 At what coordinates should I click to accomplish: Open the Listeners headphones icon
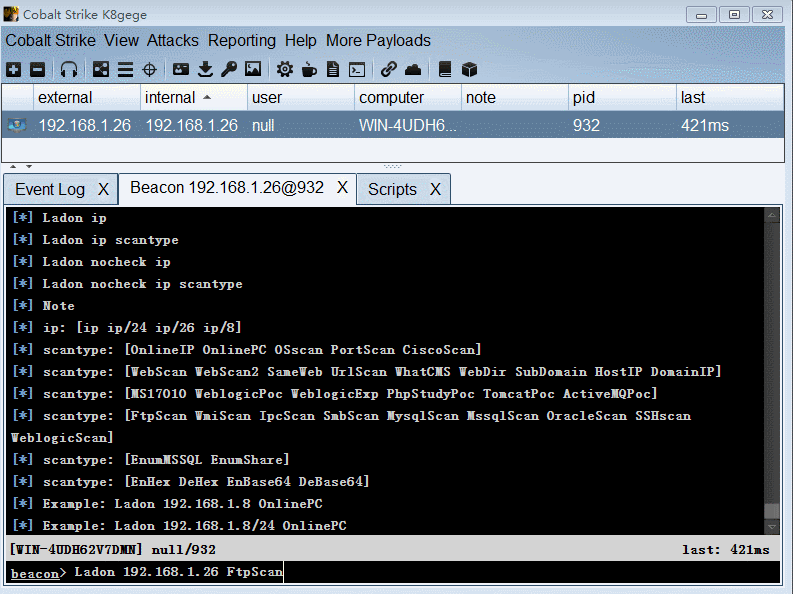(69, 69)
